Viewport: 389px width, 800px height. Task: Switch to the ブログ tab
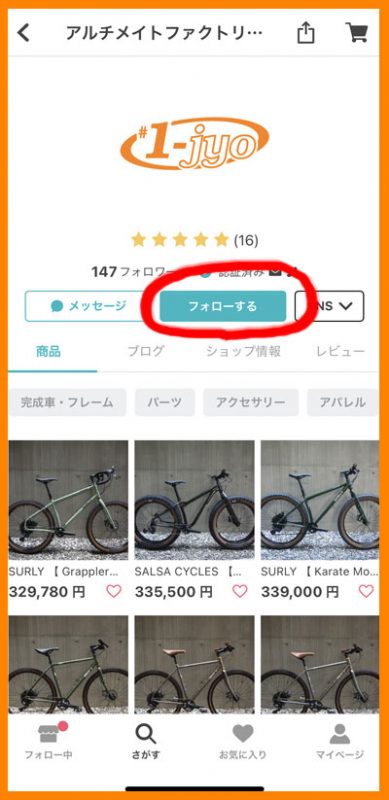pyautogui.click(x=146, y=351)
